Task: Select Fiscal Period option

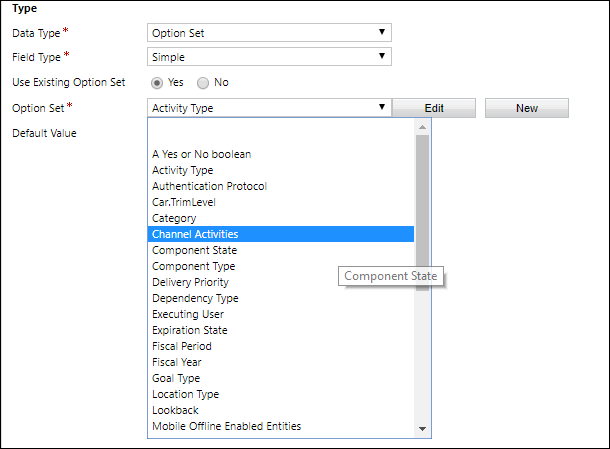Action: pos(281,346)
